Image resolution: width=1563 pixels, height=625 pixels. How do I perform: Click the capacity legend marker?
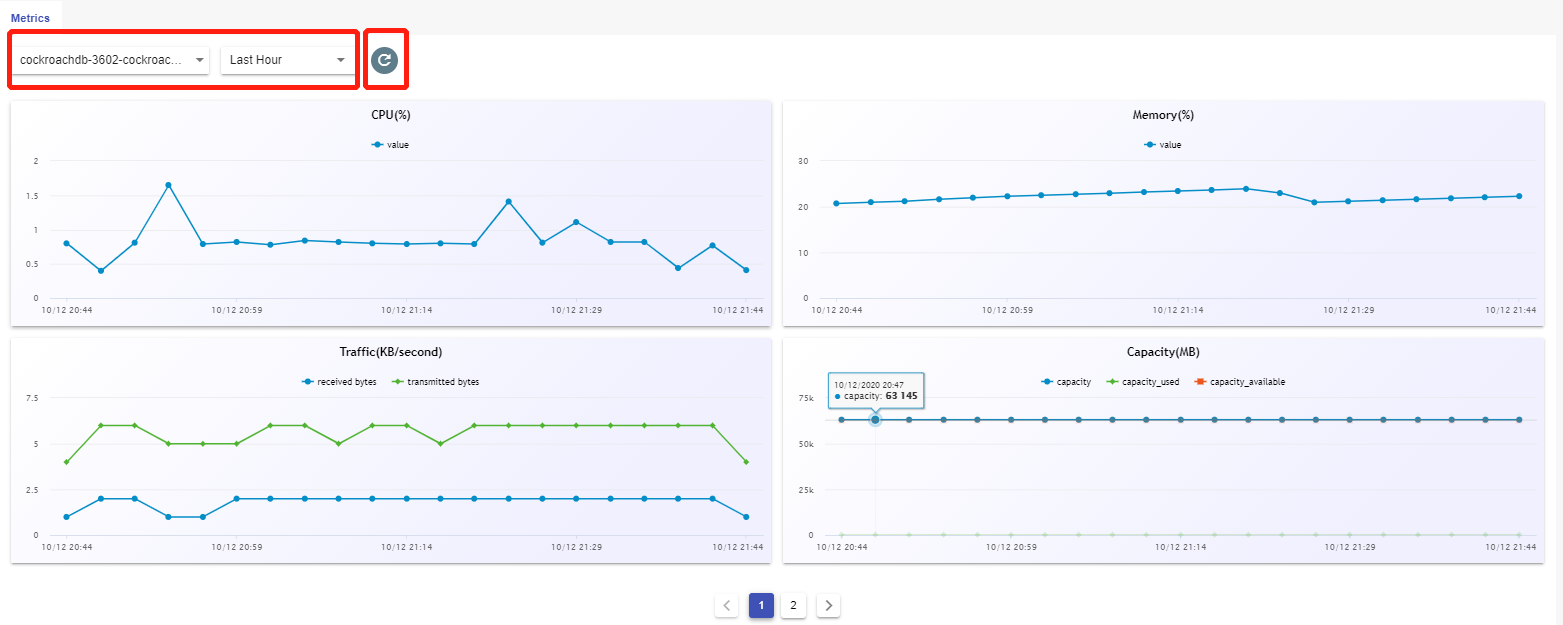pyautogui.click(x=1049, y=381)
